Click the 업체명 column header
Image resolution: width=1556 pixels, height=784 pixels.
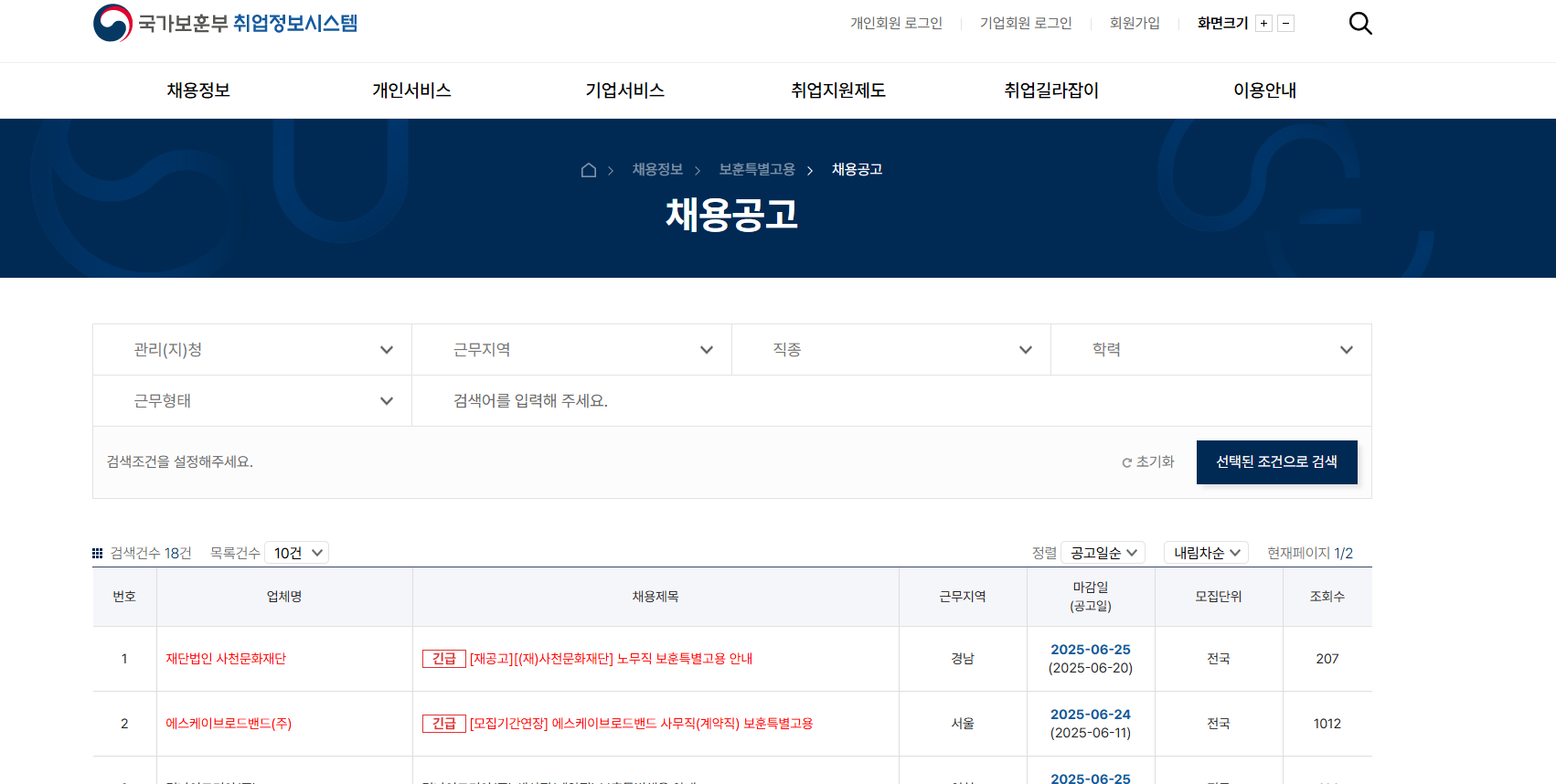coord(284,597)
